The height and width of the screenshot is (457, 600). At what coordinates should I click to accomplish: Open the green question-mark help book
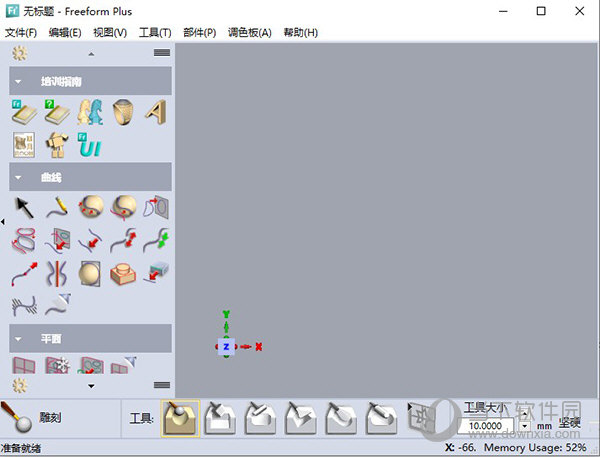[x=57, y=112]
